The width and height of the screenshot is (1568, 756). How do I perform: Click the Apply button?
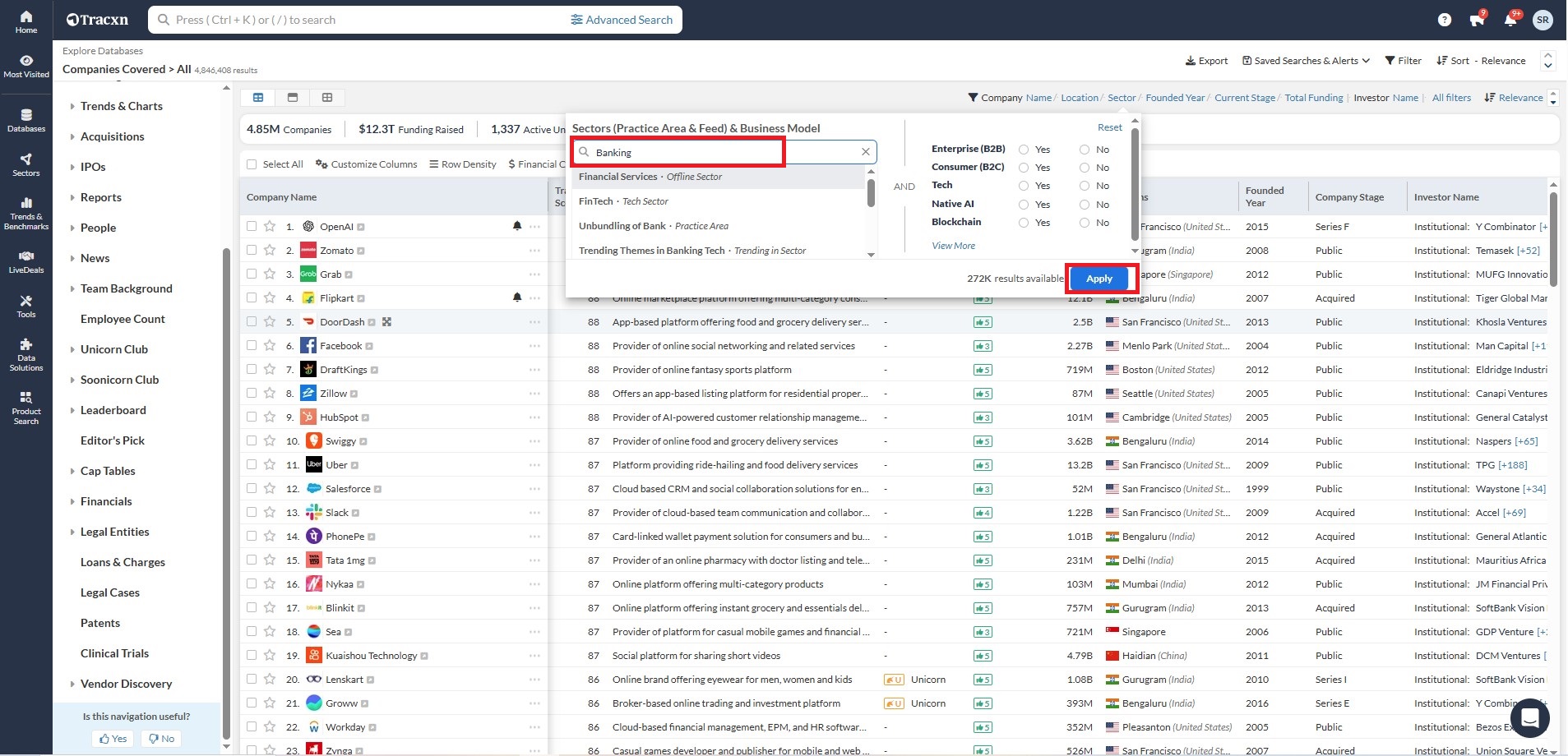tap(1099, 279)
